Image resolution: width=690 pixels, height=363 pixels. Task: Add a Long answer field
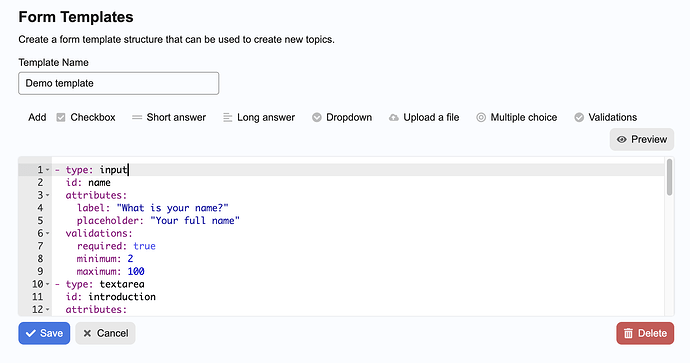pyautogui.click(x=259, y=117)
